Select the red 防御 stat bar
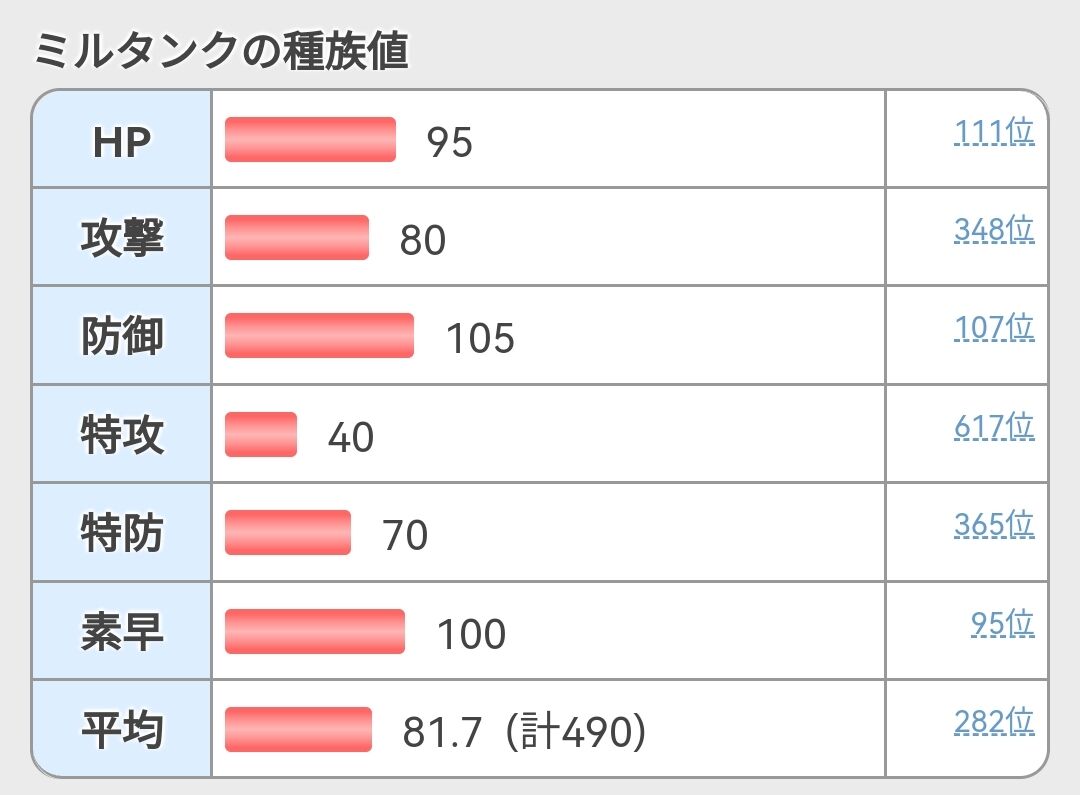Image resolution: width=1080 pixels, height=795 pixels. tap(319, 335)
